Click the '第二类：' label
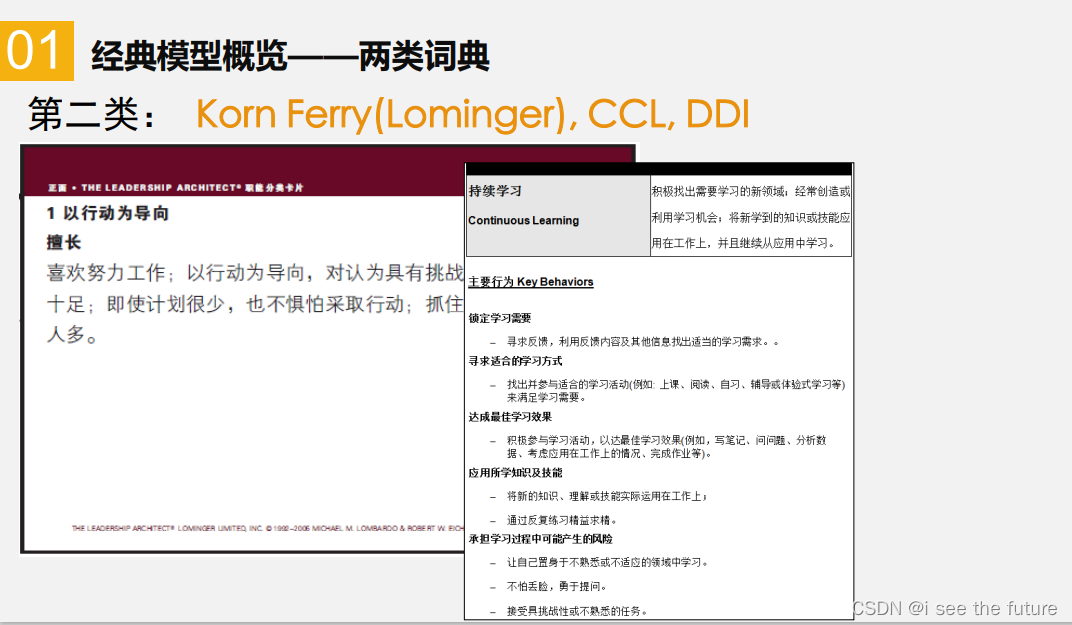Screen dimensions: 1072x625 [x=93, y=114]
